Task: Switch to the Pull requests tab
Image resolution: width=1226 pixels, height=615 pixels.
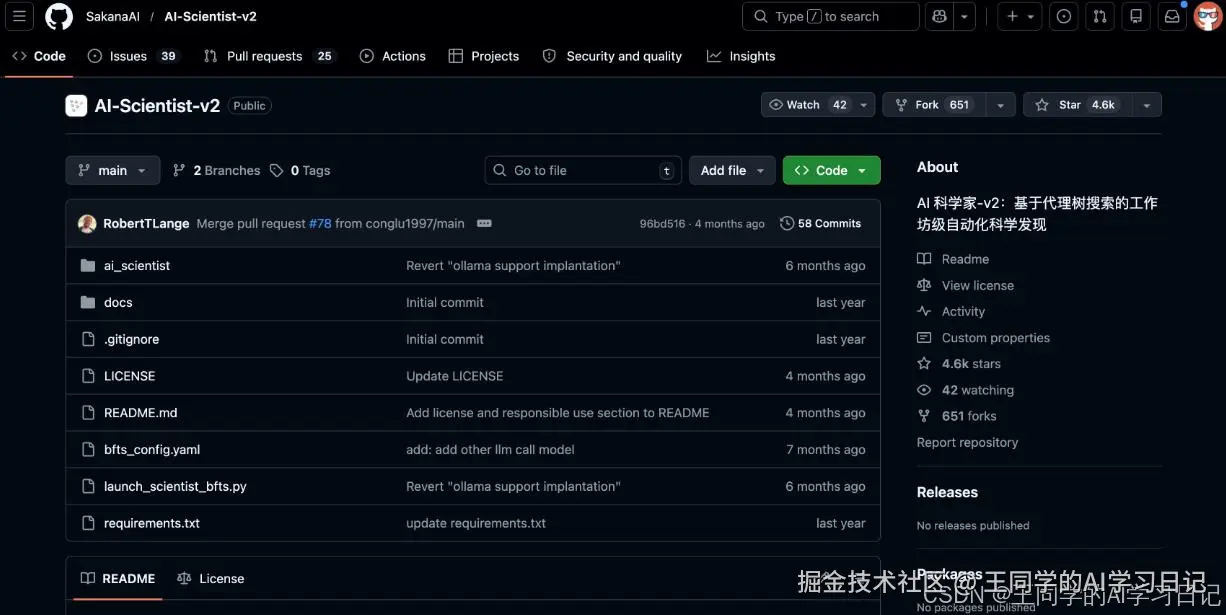Action: (x=268, y=56)
